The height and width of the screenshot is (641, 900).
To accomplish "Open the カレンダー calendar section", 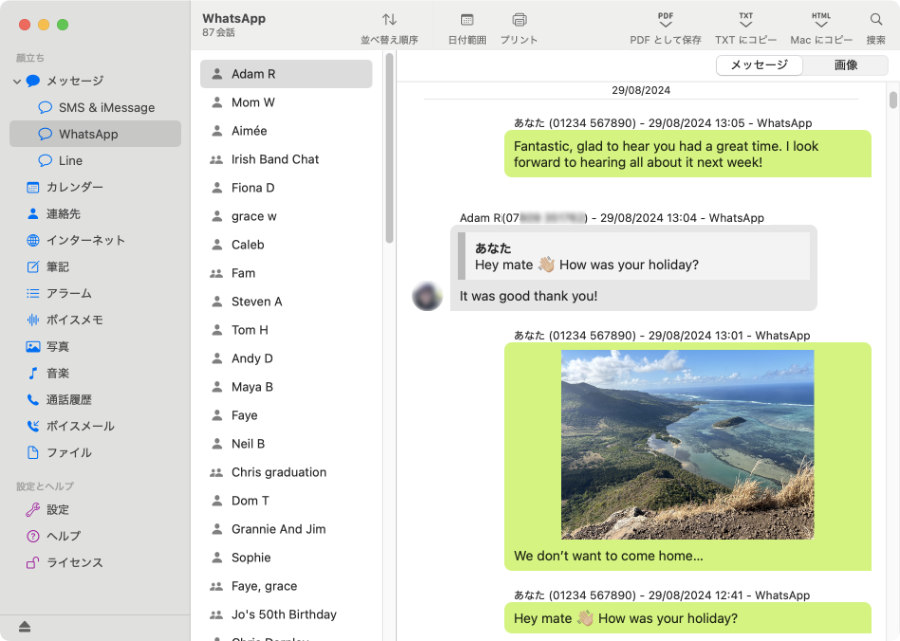I will tap(96, 187).
